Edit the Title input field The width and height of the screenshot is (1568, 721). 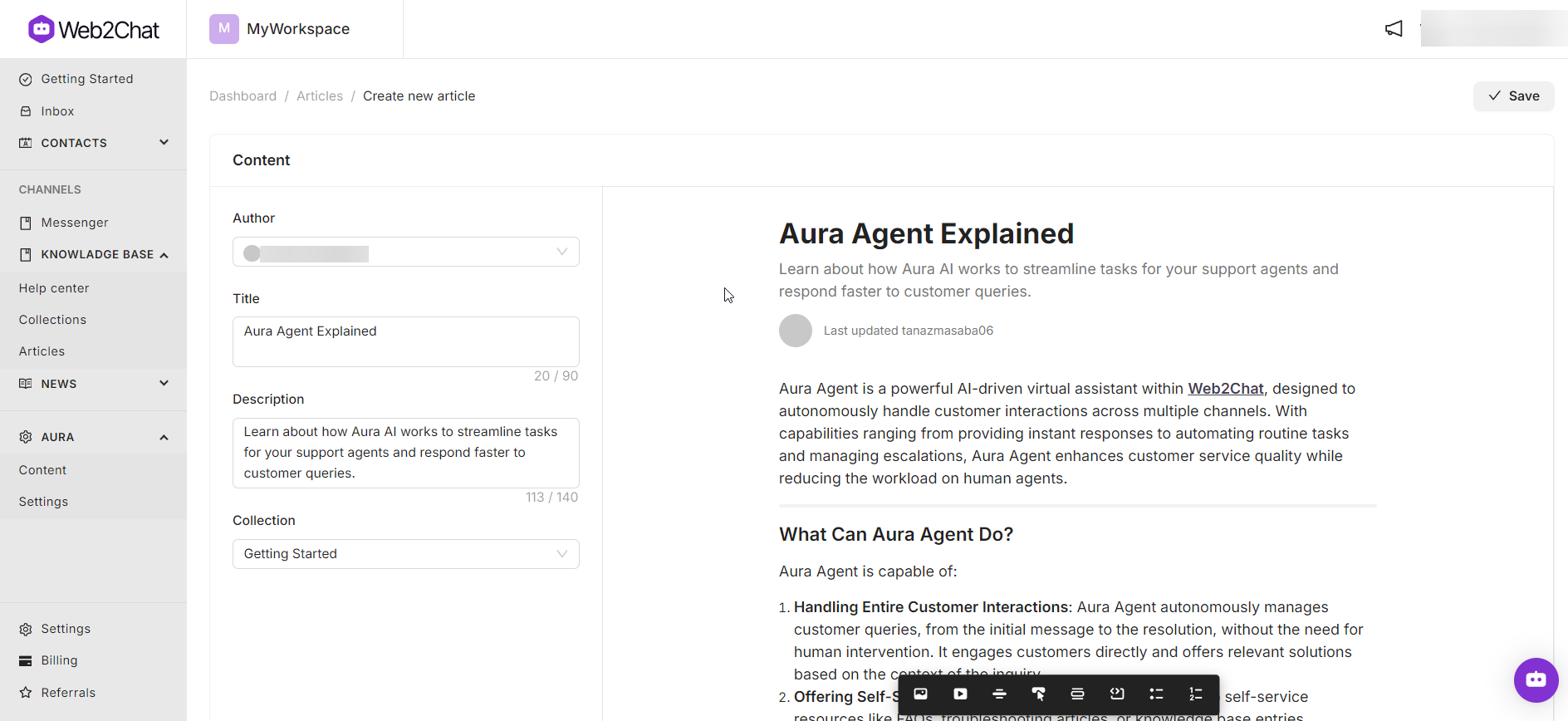coord(406,341)
